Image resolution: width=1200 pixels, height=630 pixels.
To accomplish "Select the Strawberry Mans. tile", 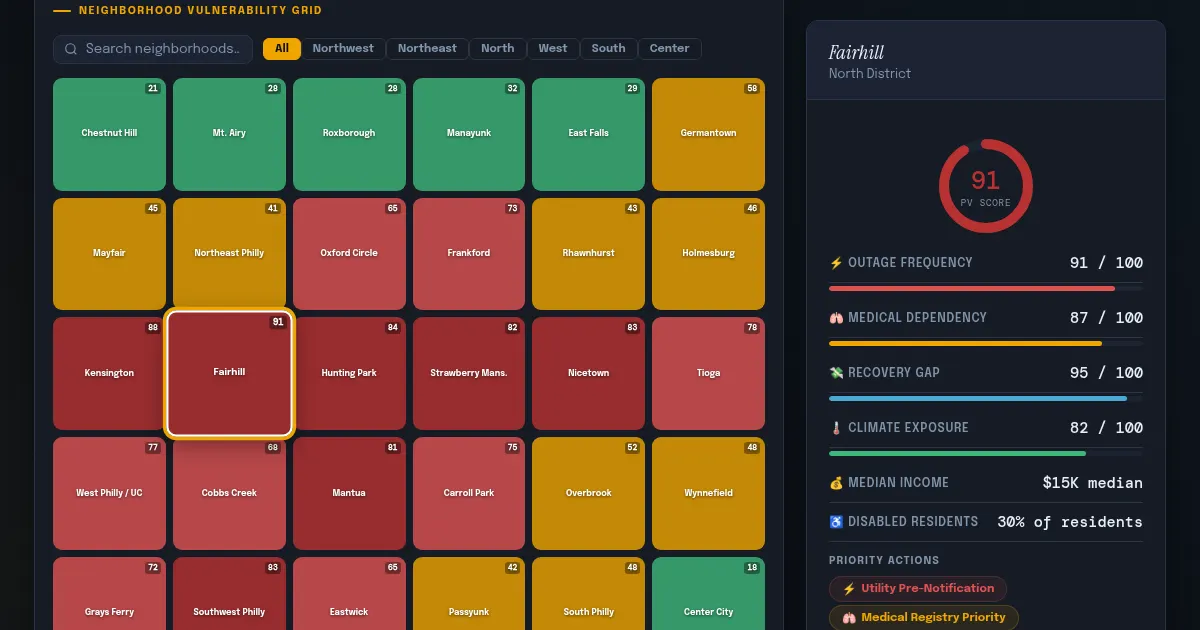I will click(469, 374).
